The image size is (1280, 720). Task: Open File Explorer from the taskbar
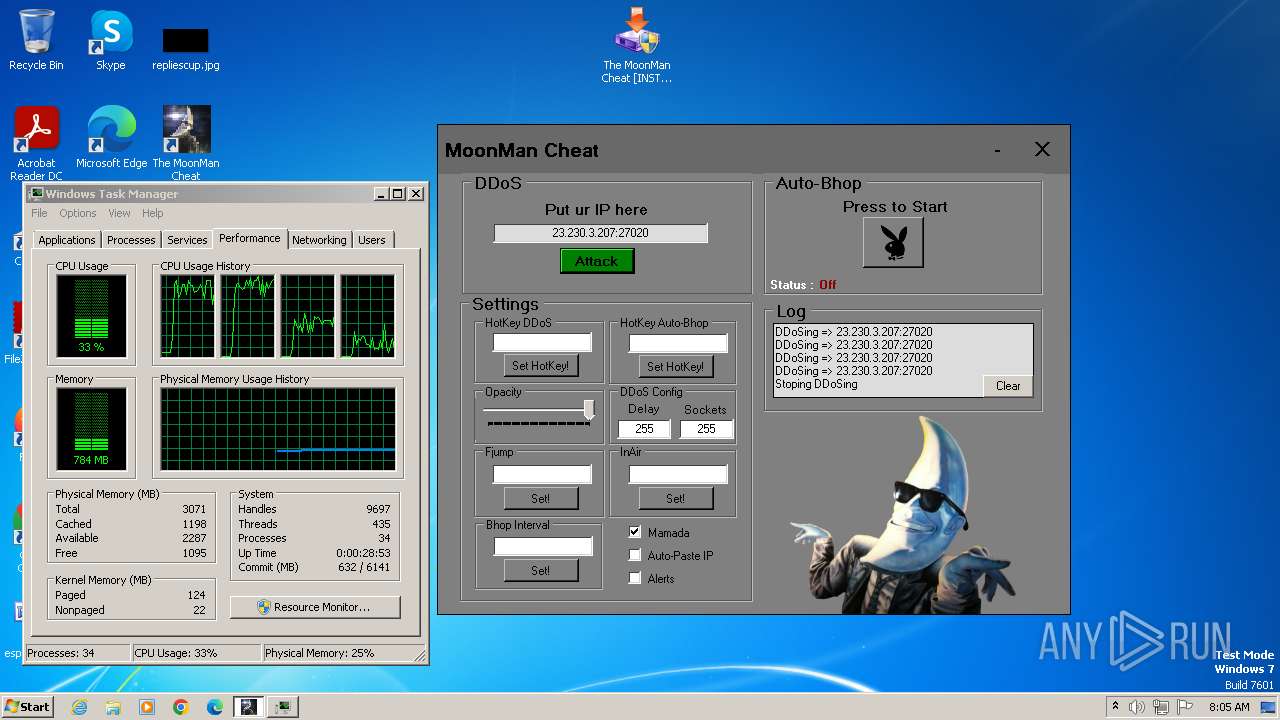pos(113,707)
